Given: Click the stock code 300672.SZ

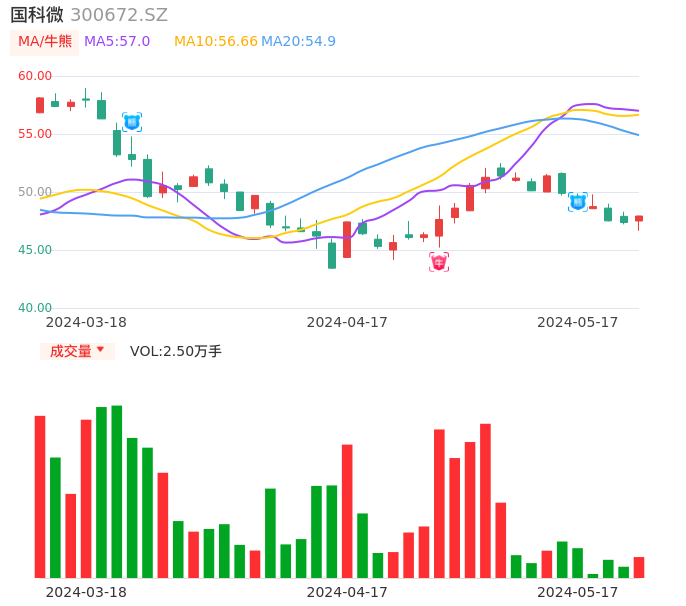Looking at the screenshot, I should pos(119,15).
